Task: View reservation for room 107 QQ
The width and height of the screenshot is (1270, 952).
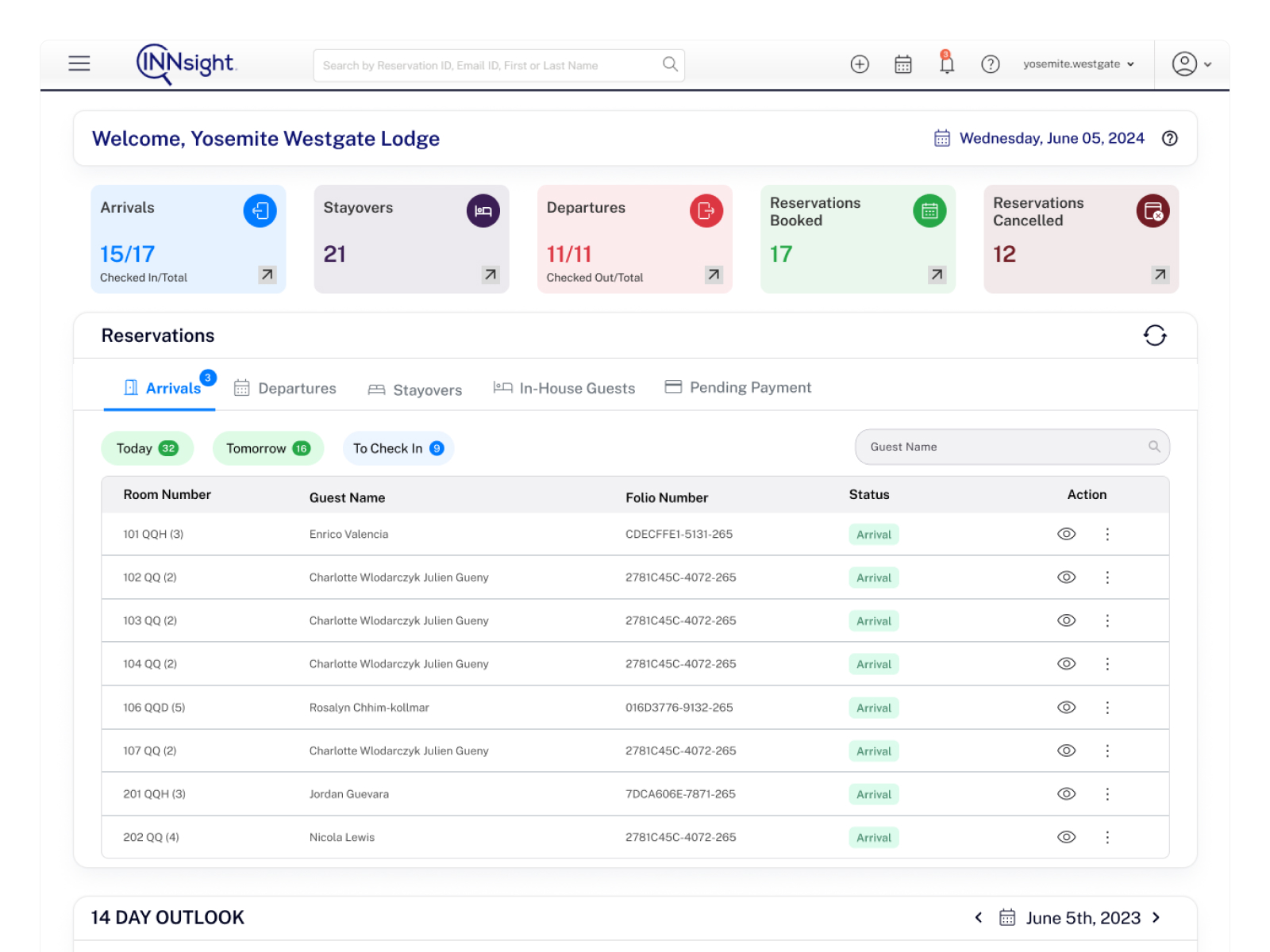Action: 1067,750
